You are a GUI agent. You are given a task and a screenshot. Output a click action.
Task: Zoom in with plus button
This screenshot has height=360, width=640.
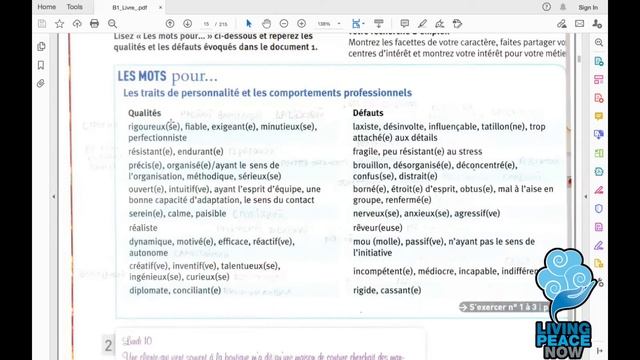[302, 24]
